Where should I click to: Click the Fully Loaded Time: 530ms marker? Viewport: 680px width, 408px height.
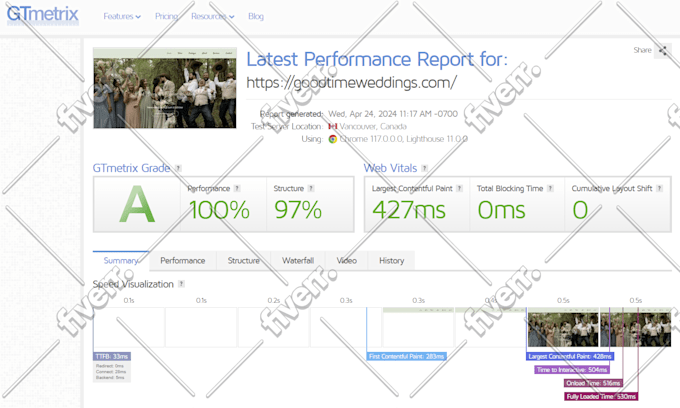(x=601, y=397)
